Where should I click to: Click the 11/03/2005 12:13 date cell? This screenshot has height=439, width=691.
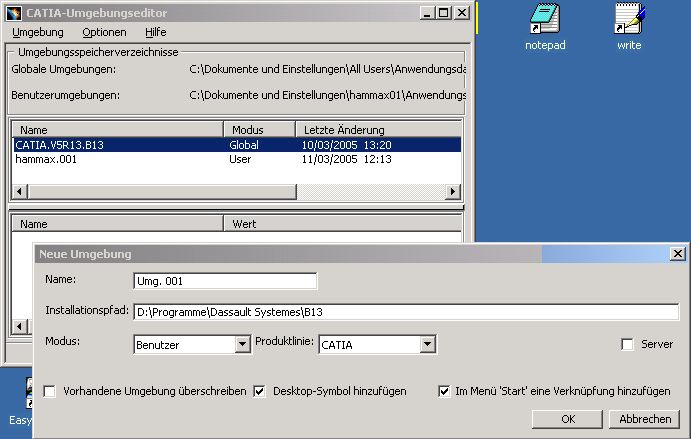(x=346, y=159)
